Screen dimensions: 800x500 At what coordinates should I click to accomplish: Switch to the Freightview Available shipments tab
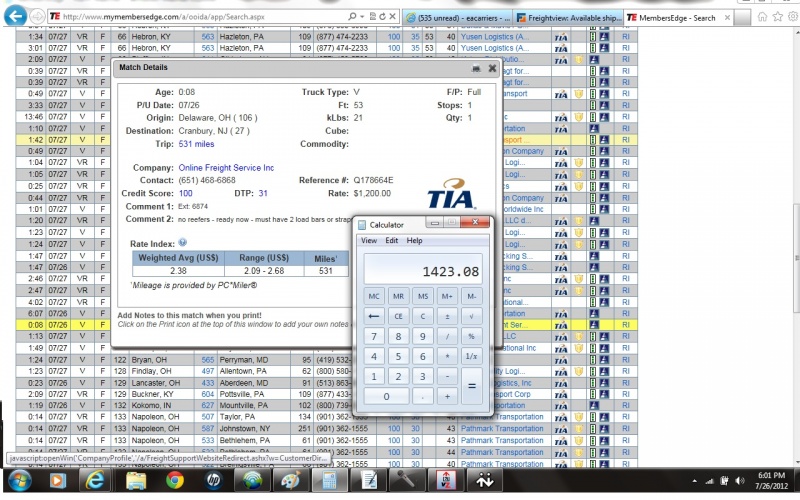tap(568, 18)
